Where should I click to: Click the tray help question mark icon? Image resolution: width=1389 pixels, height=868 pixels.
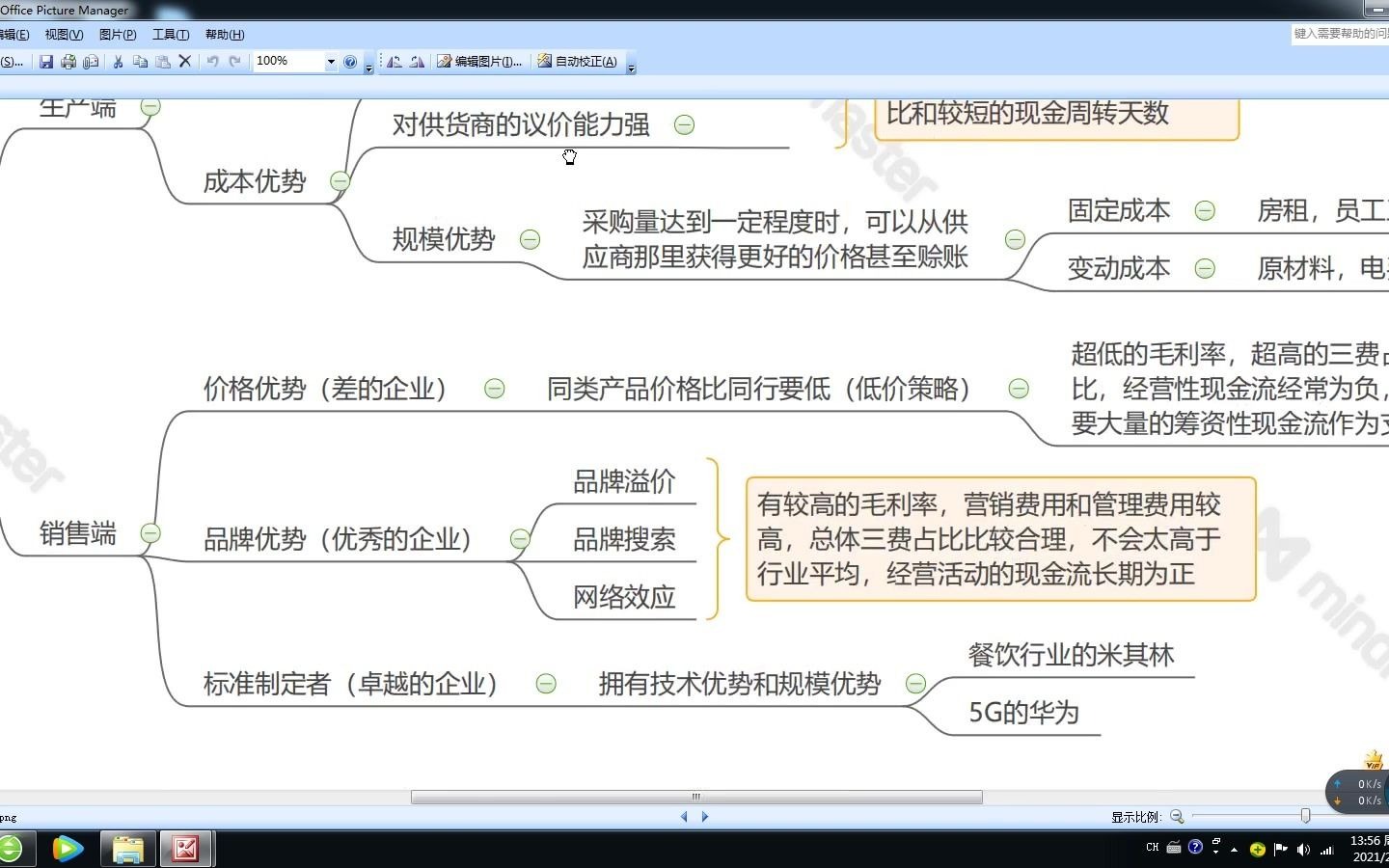1196,847
